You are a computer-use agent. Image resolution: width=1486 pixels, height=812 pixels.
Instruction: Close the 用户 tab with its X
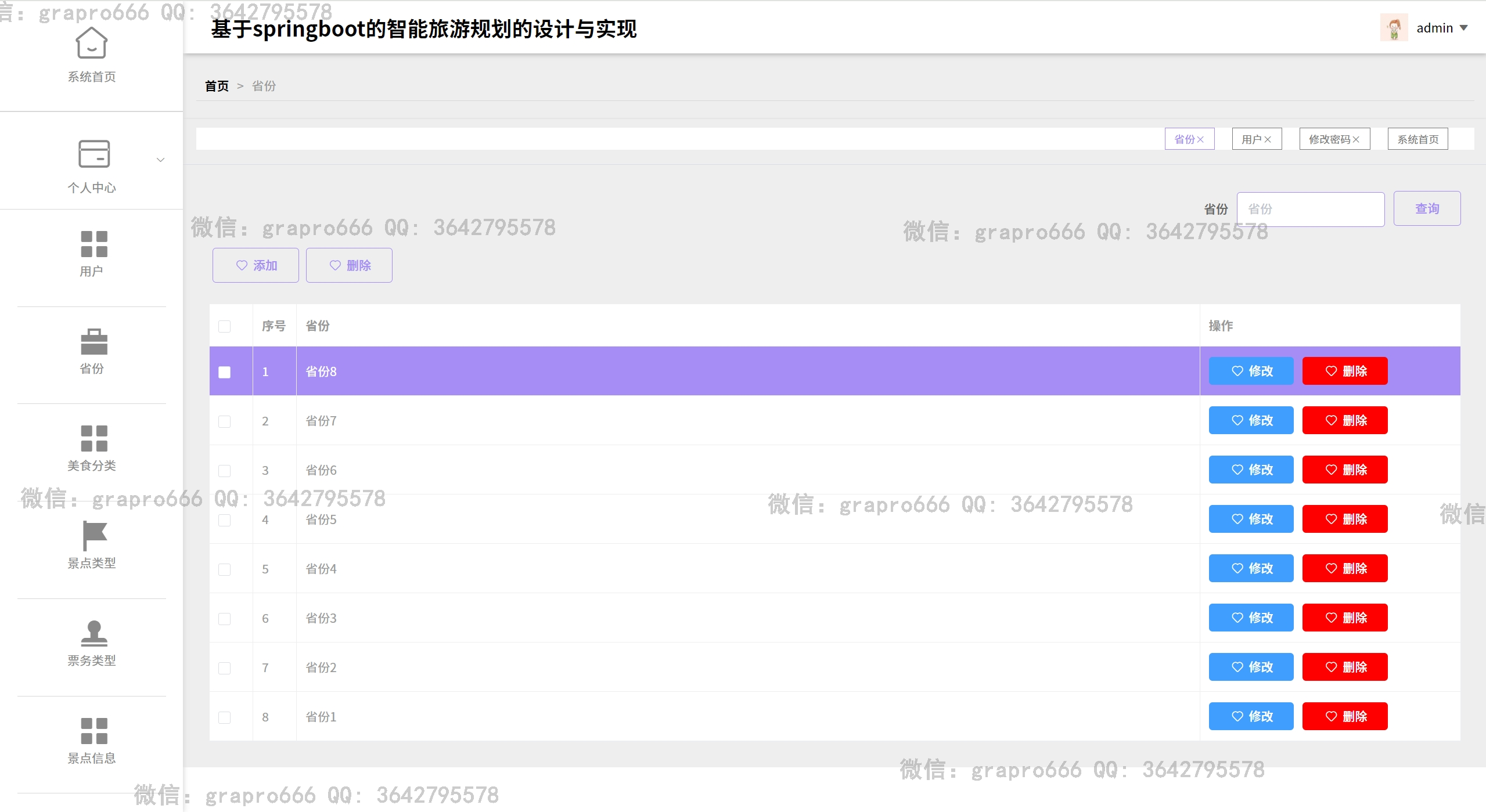(x=1268, y=139)
